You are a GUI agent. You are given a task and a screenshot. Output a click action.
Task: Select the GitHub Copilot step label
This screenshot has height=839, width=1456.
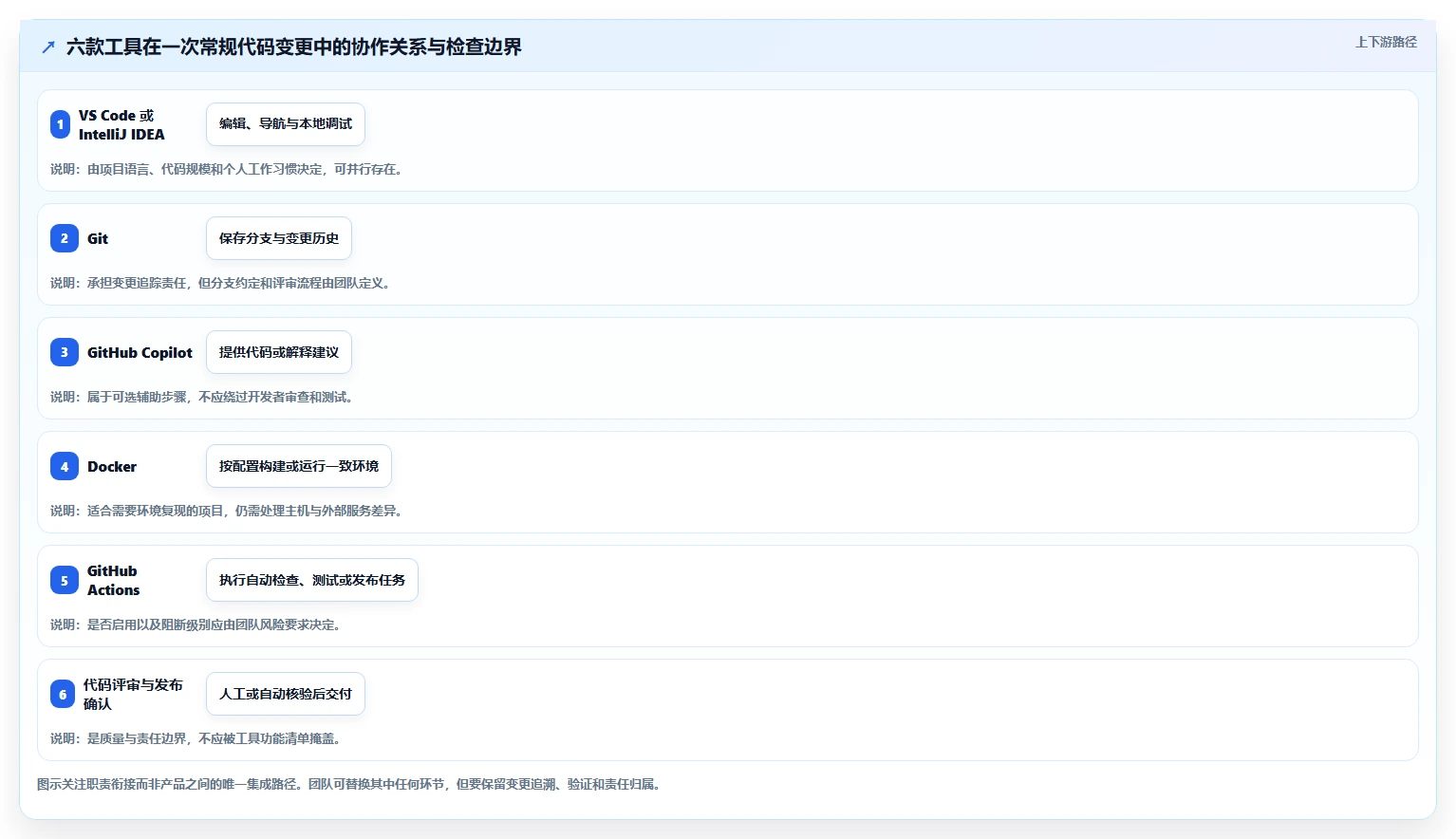140,352
